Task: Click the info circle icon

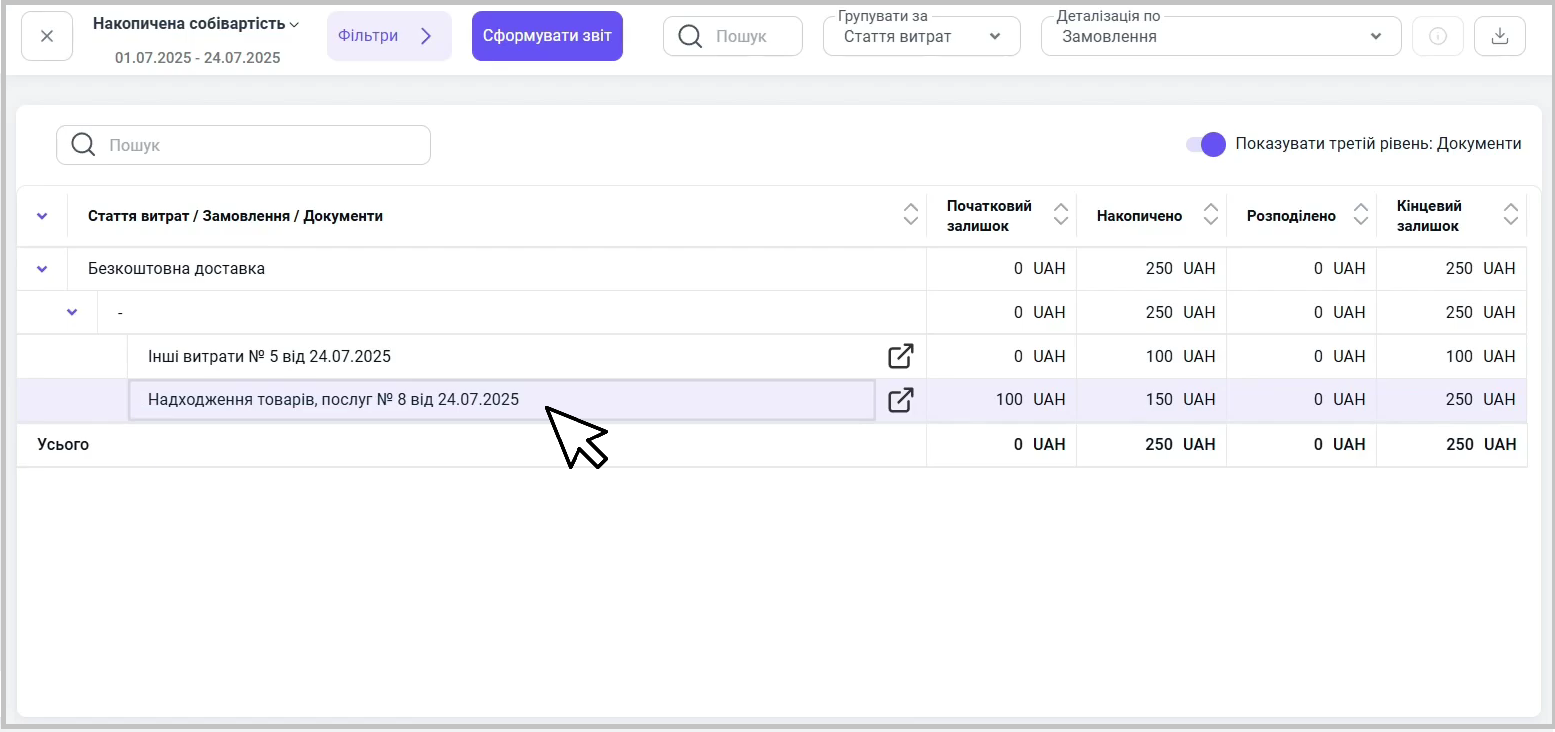Action: [1438, 37]
